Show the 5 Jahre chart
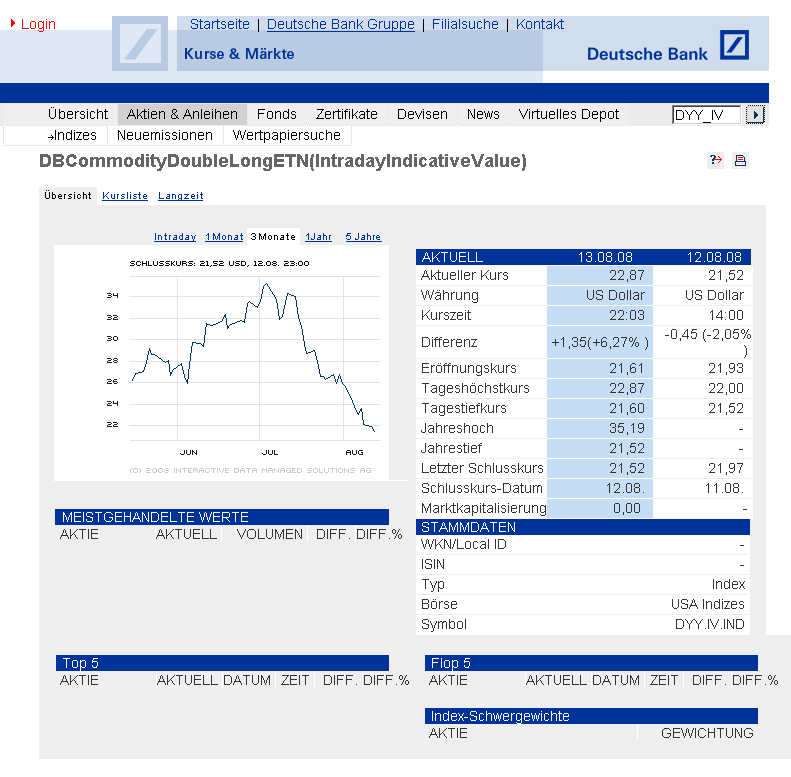 [363, 237]
